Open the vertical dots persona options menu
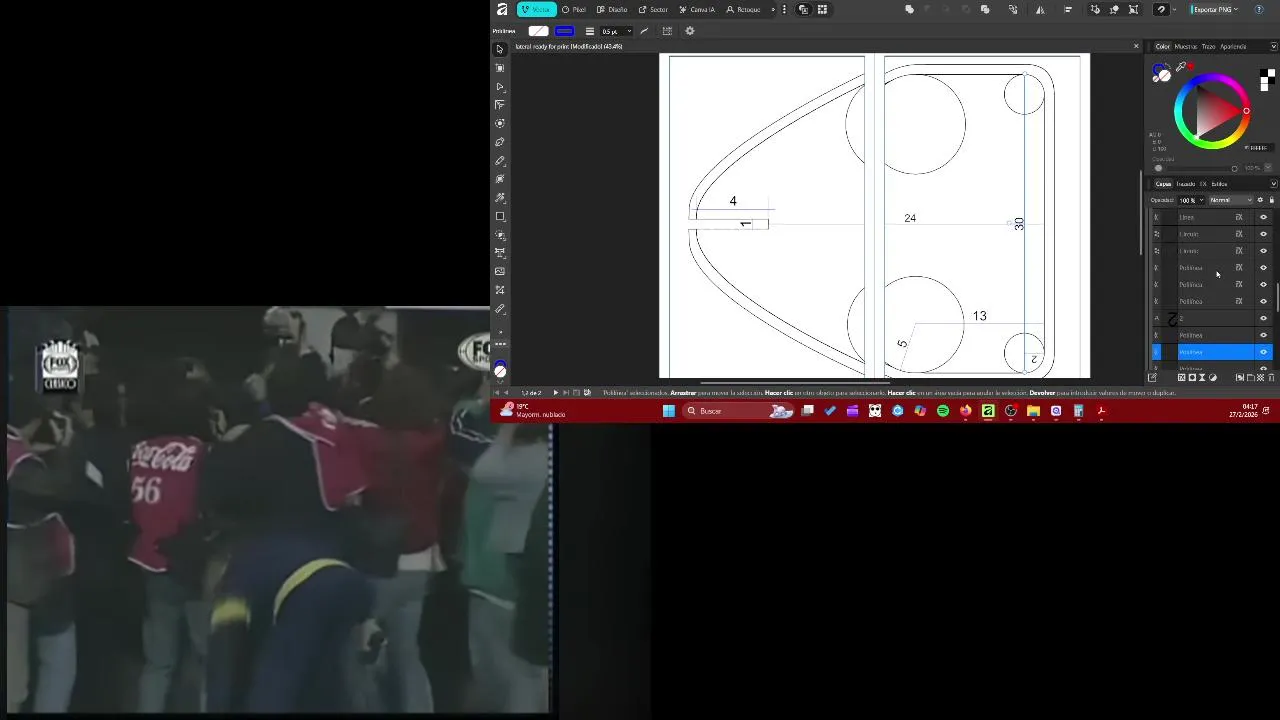The image size is (1280, 720). coord(784,9)
